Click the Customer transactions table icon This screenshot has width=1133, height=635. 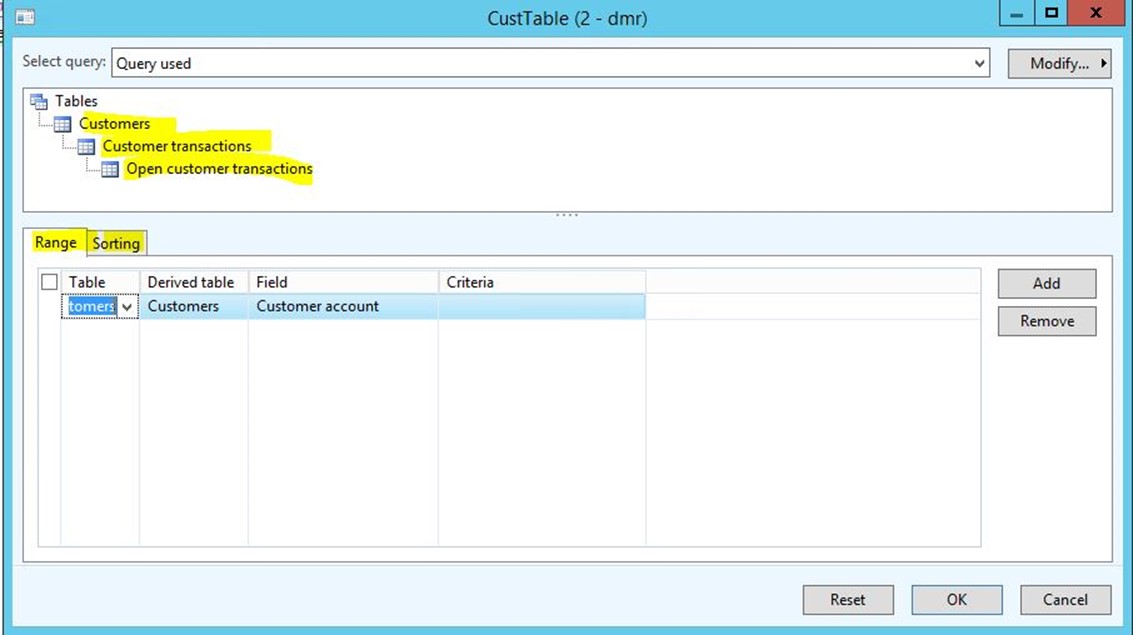(86, 147)
